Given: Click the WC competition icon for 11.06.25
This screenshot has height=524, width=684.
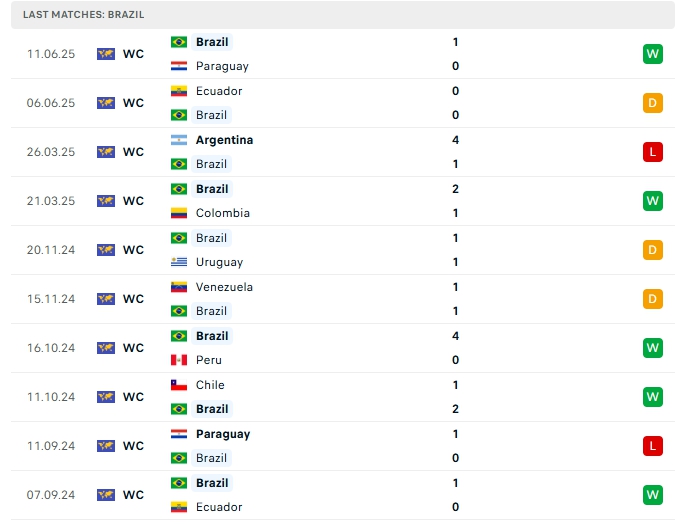Looking at the screenshot, I should pos(106,54).
